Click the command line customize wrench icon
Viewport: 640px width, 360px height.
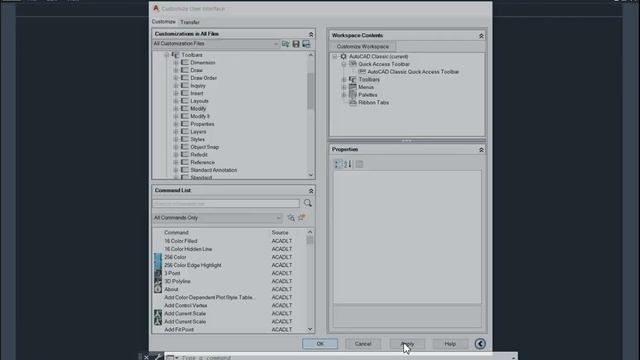(158, 357)
